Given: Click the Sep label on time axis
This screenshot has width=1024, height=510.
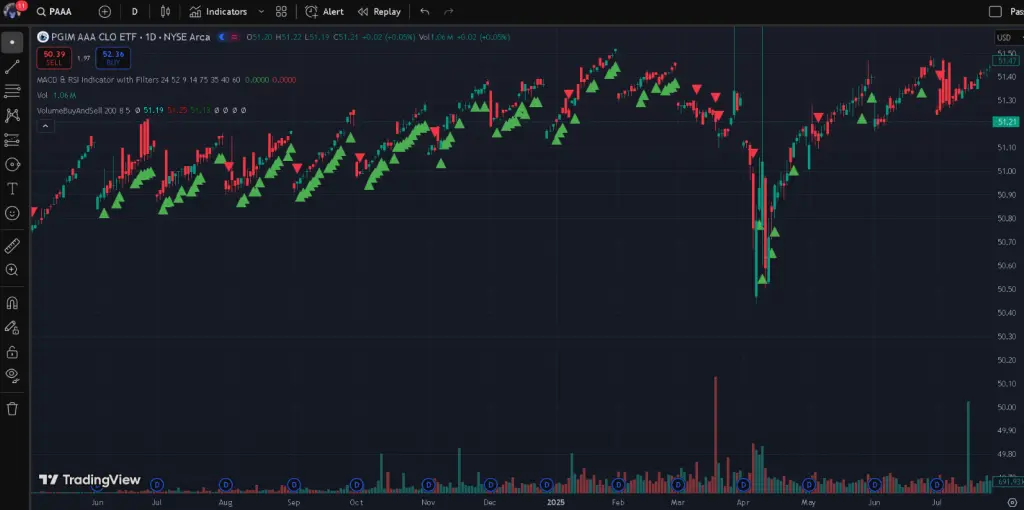Looking at the screenshot, I should click(293, 502).
